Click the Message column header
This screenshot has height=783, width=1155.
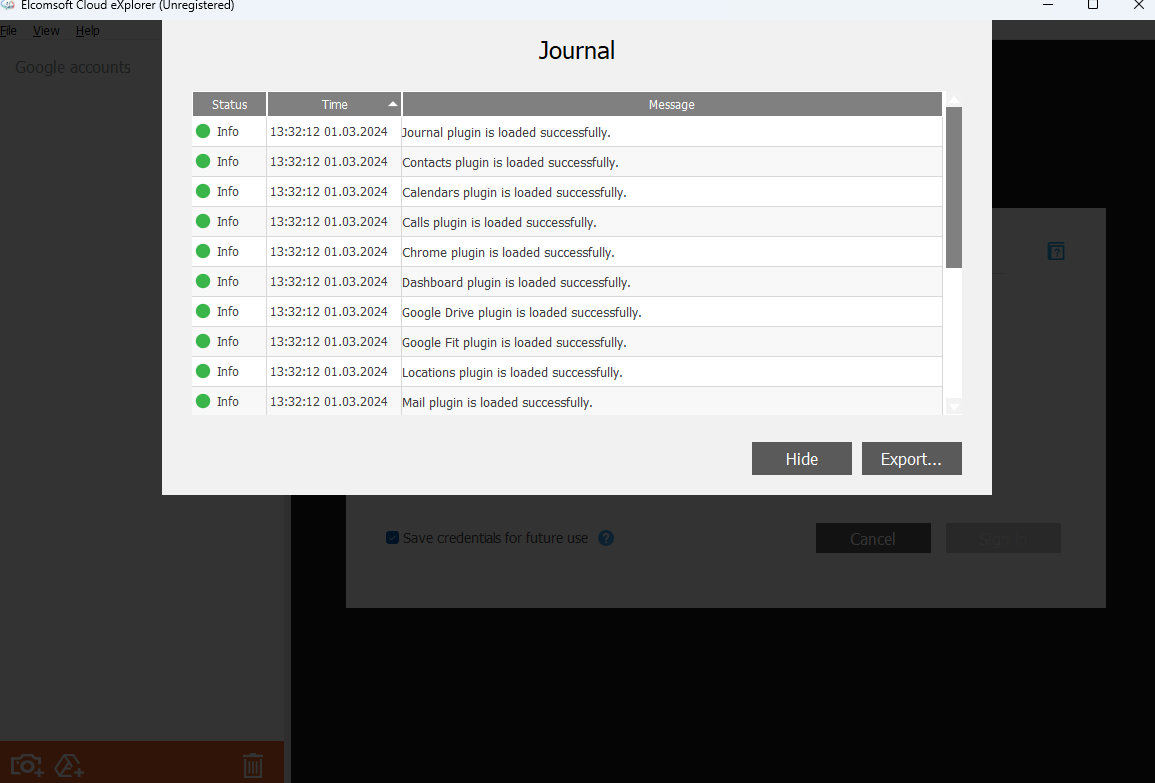click(x=672, y=105)
